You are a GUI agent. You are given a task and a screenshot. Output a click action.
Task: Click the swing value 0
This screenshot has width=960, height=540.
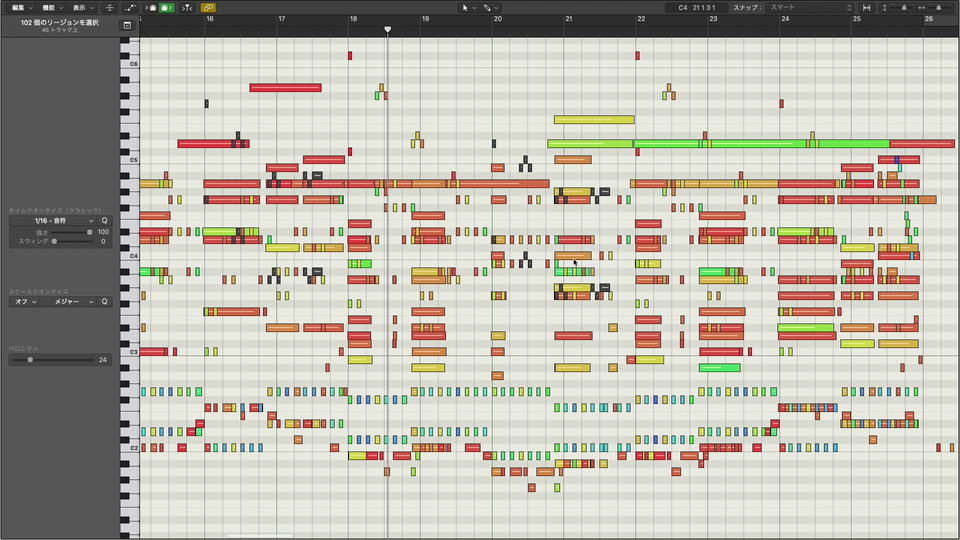pos(103,241)
